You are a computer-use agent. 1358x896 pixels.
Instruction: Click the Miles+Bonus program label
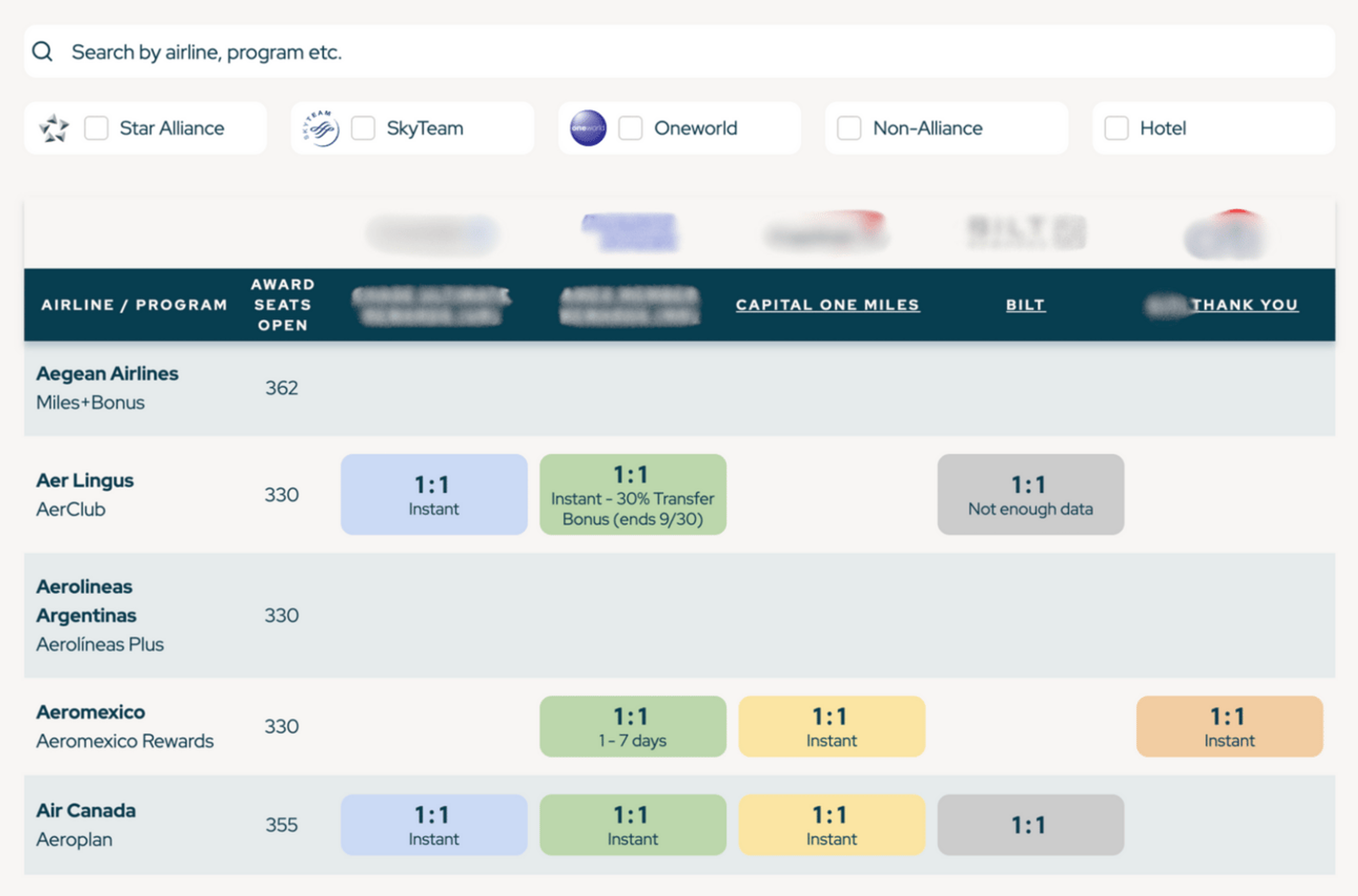pyautogui.click(x=90, y=403)
